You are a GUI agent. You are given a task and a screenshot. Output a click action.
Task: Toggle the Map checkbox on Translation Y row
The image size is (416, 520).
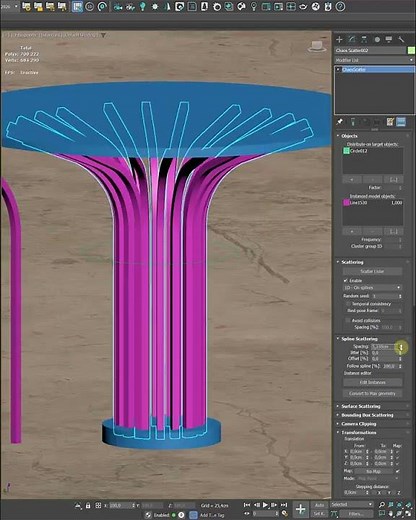[x=398, y=458]
